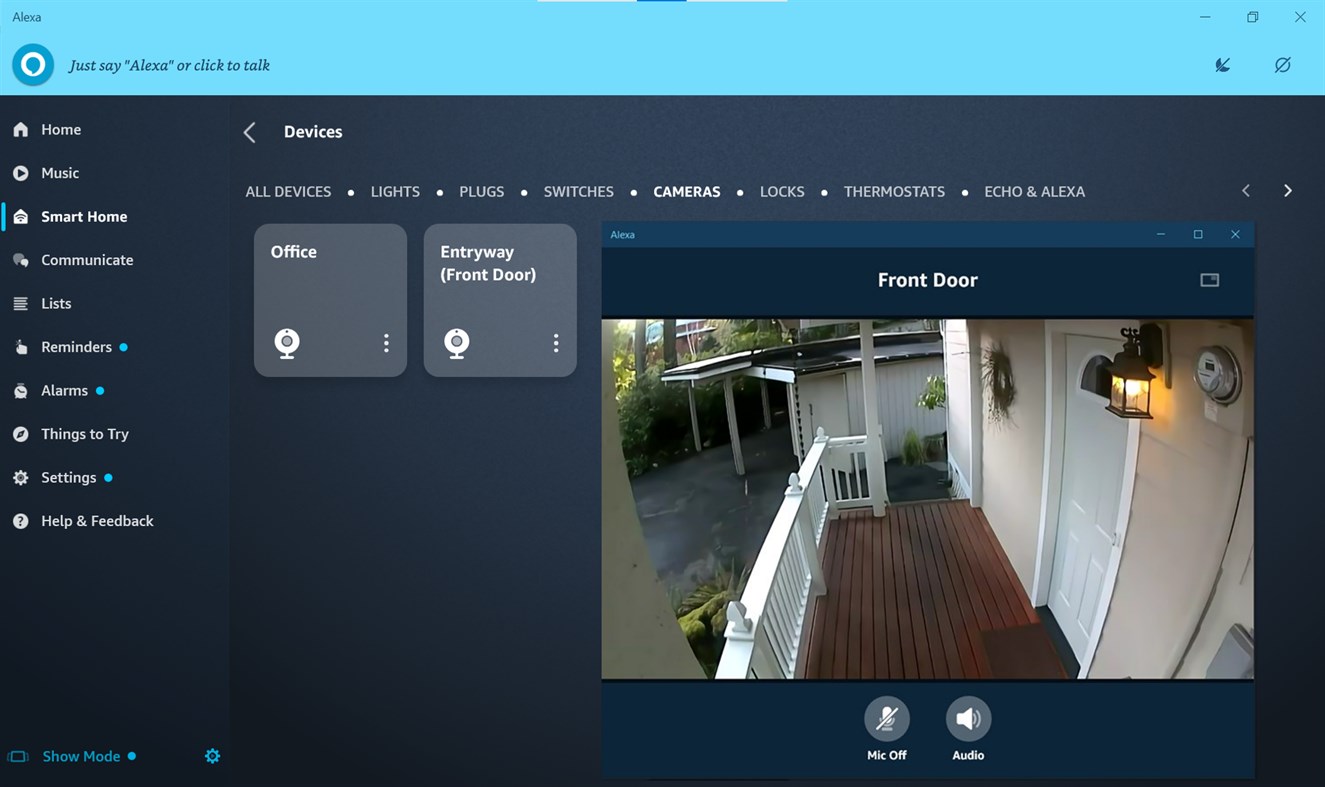
Task: Go back from Devices page
Action: click(250, 132)
